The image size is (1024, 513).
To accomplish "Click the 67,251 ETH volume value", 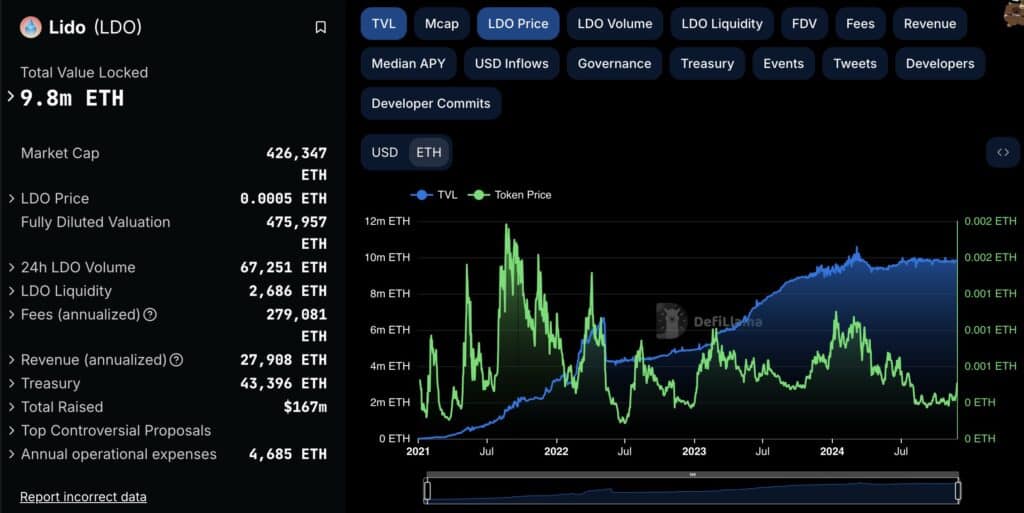I will pyautogui.click(x=283, y=268).
